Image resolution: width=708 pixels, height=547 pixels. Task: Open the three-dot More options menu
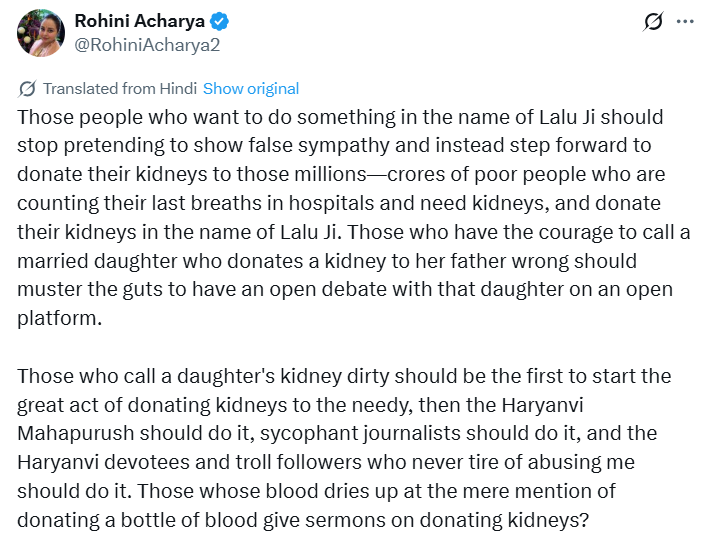[x=685, y=21]
